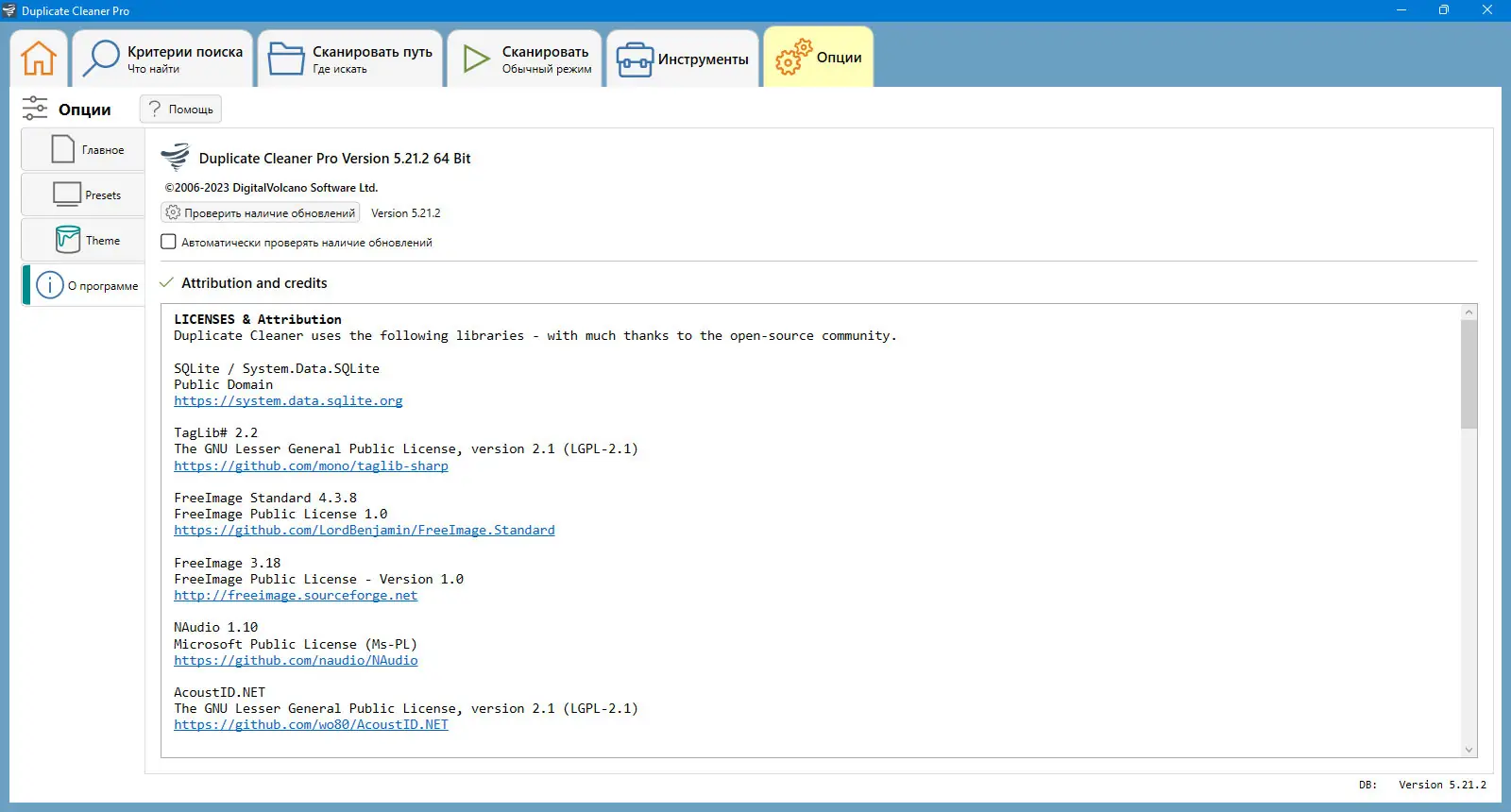Go to the Home tab house icon
This screenshot has height=812, width=1511.
pyautogui.click(x=39, y=59)
